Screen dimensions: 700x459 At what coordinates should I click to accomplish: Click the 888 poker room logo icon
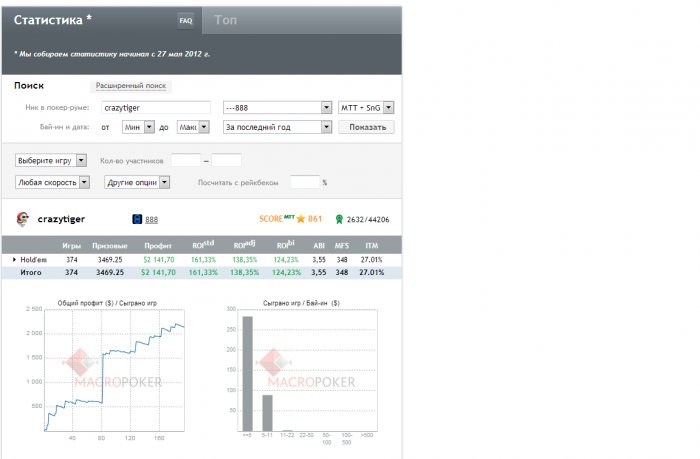pyautogui.click(x=137, y=219)
